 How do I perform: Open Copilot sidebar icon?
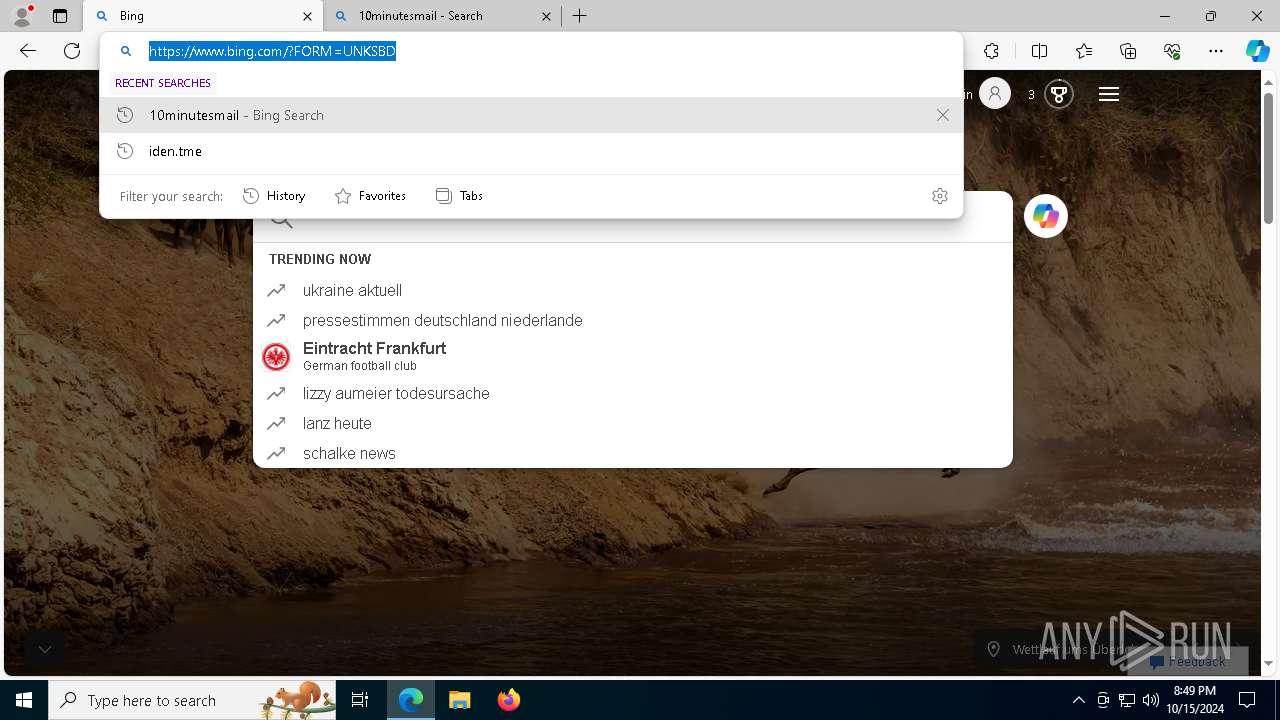click(1257, 51)
